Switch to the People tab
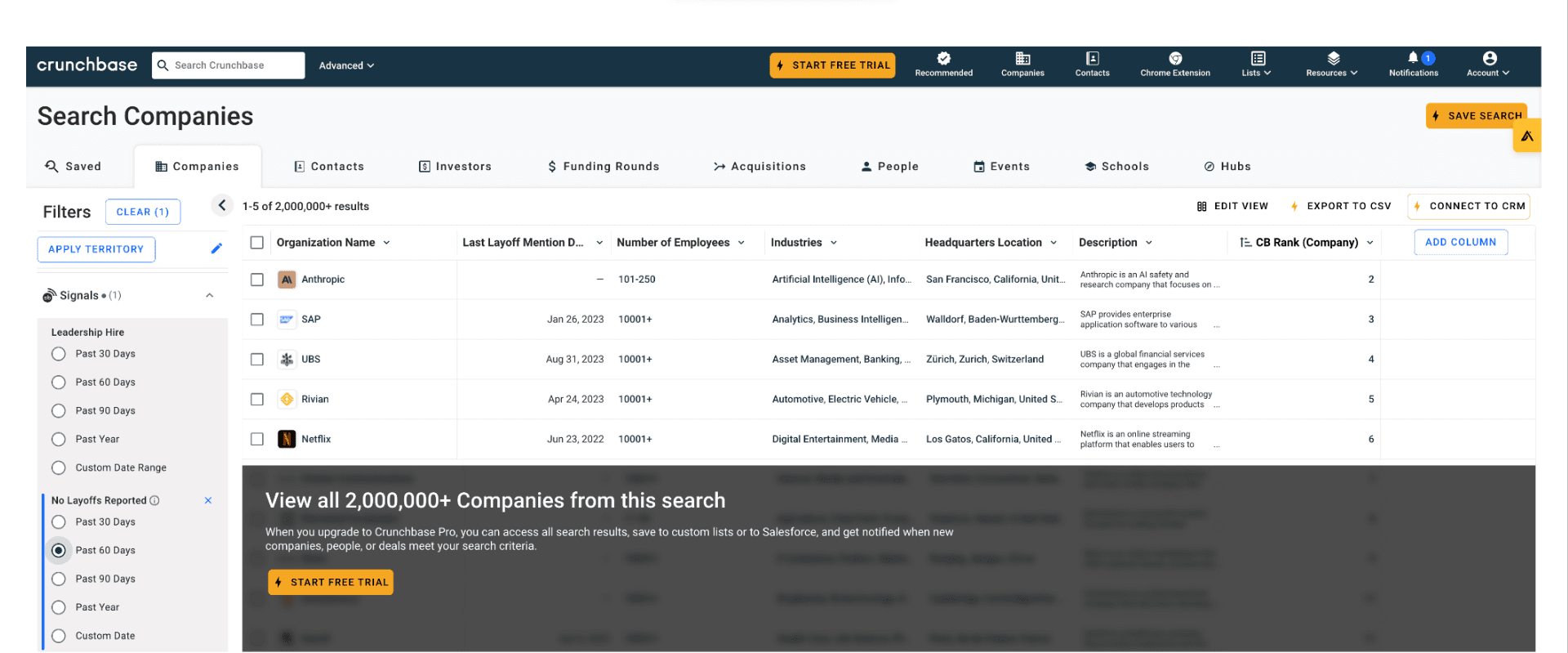Image resolution: width=1568 pixels, height=653 pixels. [890, 167]
